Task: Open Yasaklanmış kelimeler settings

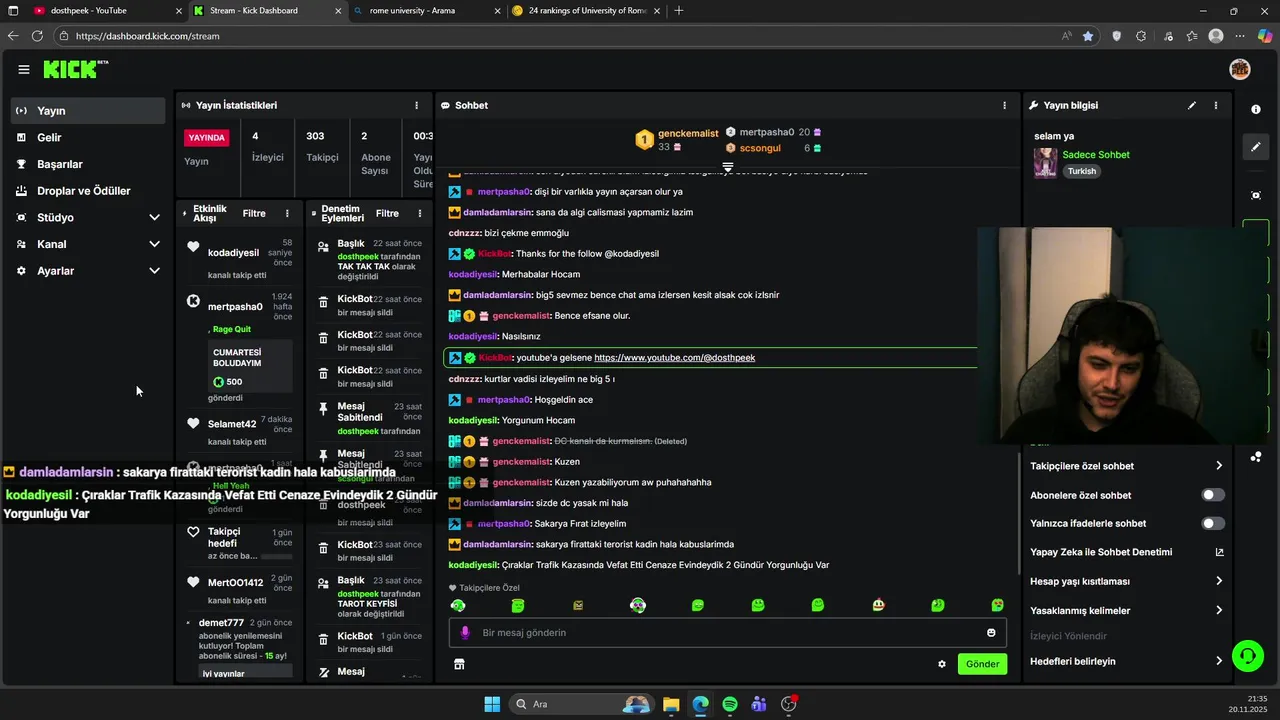Action: click(x=1127, y=610)
